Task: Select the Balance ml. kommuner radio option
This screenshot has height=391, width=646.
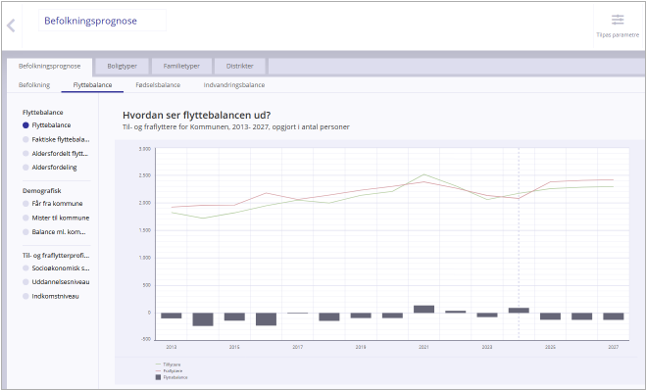Action: pyautogui.click(x=26, y=232)
